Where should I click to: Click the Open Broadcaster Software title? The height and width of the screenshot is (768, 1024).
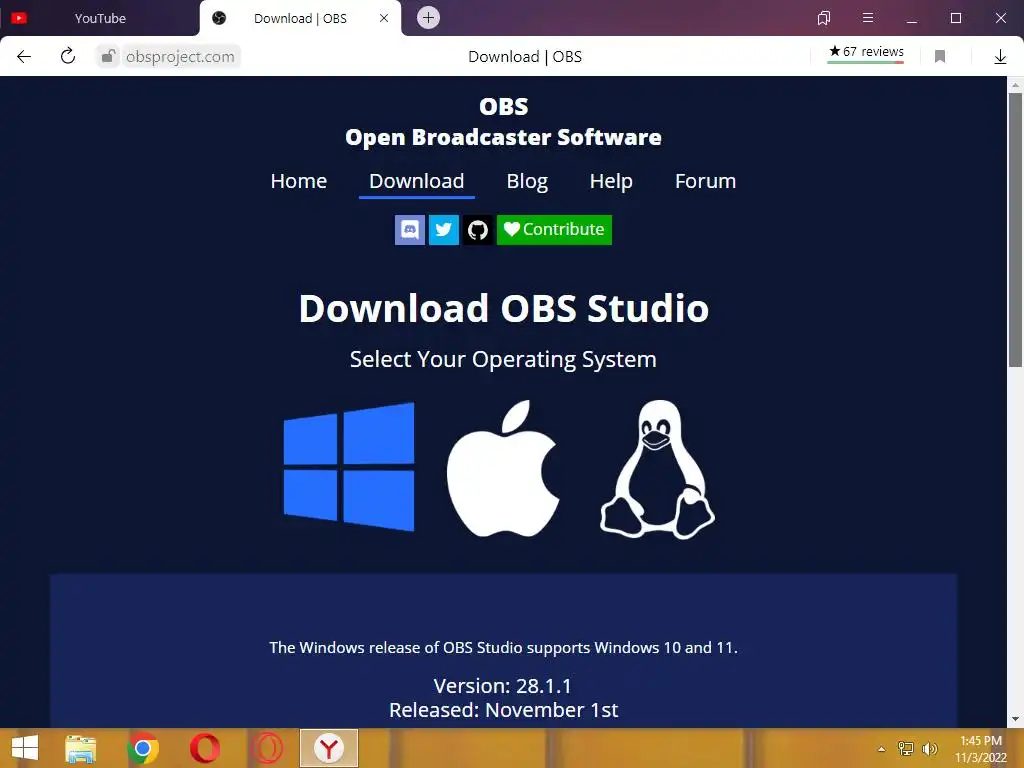[504, 137]
